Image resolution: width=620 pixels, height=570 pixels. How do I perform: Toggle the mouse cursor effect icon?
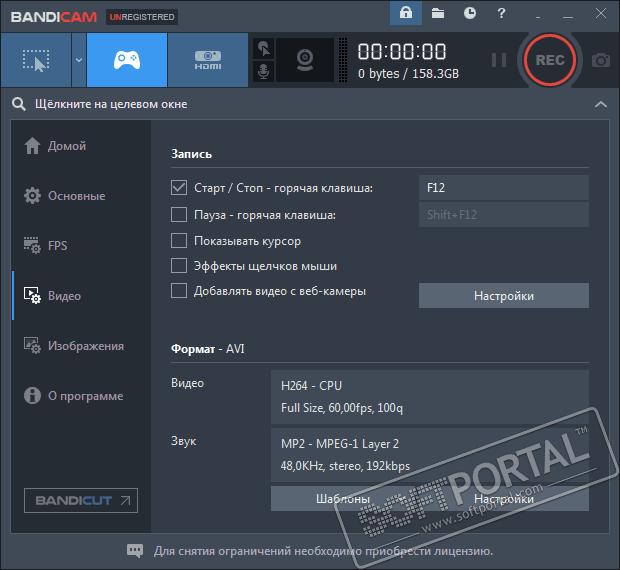263,49
